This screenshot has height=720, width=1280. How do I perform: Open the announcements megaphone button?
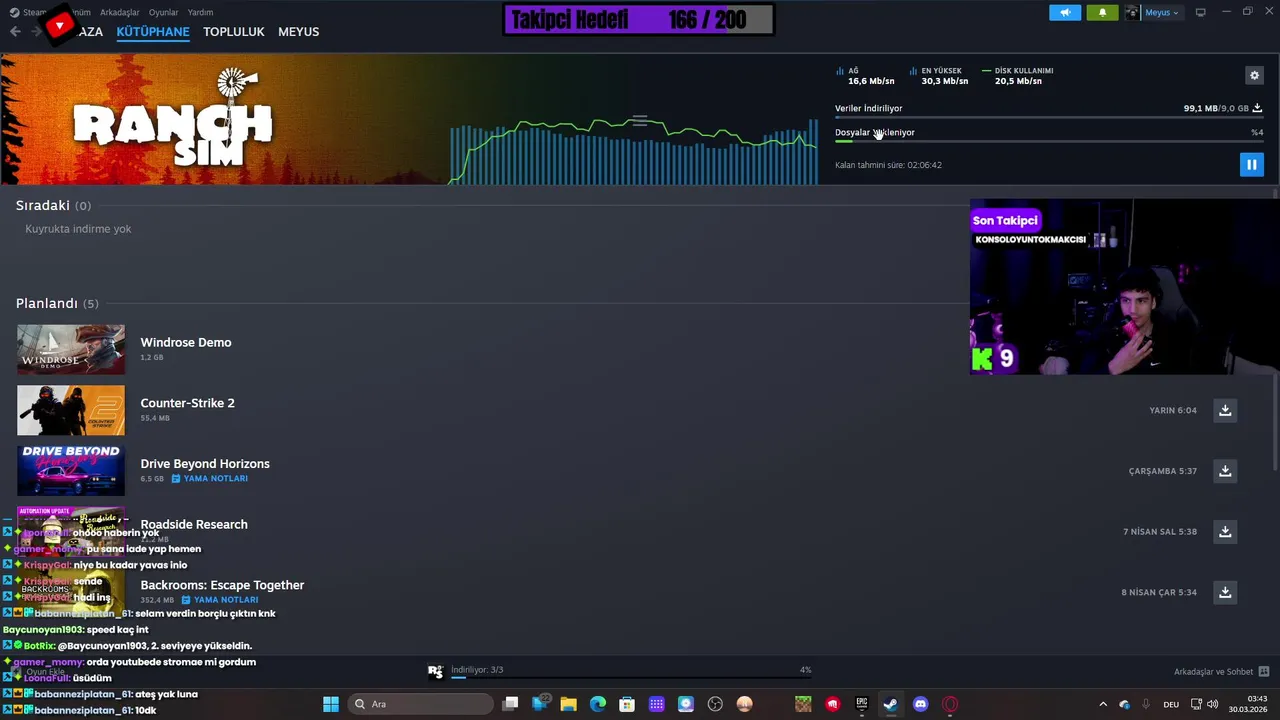pos(1065,12)
